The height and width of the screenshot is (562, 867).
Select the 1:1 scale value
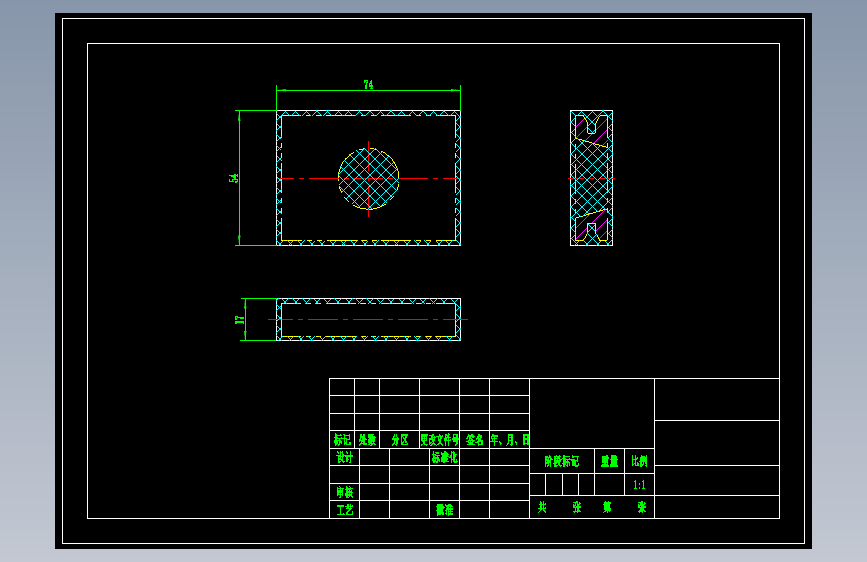639,485
